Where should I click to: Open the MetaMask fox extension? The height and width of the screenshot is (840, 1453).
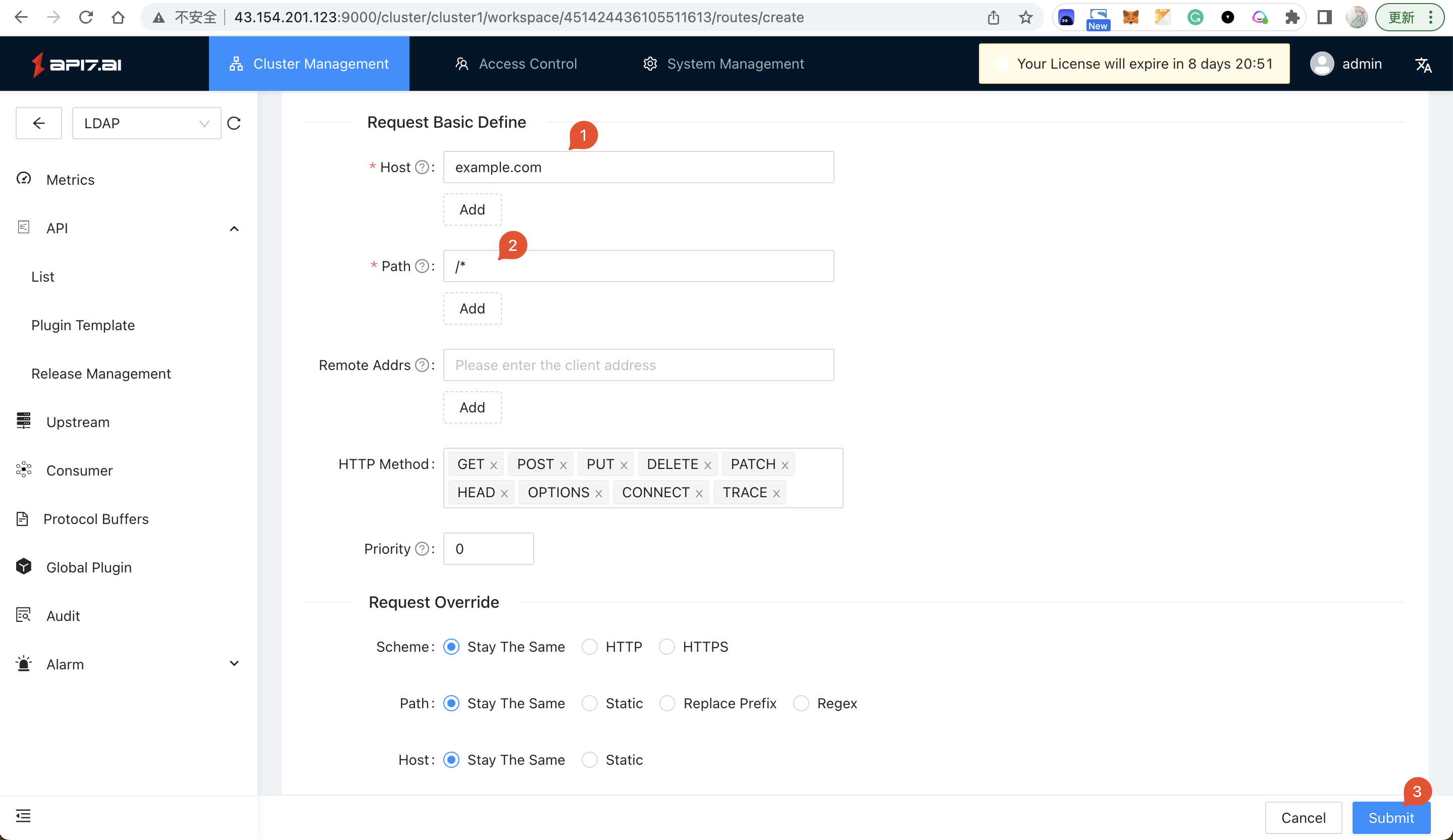[x=1131, y=17]
